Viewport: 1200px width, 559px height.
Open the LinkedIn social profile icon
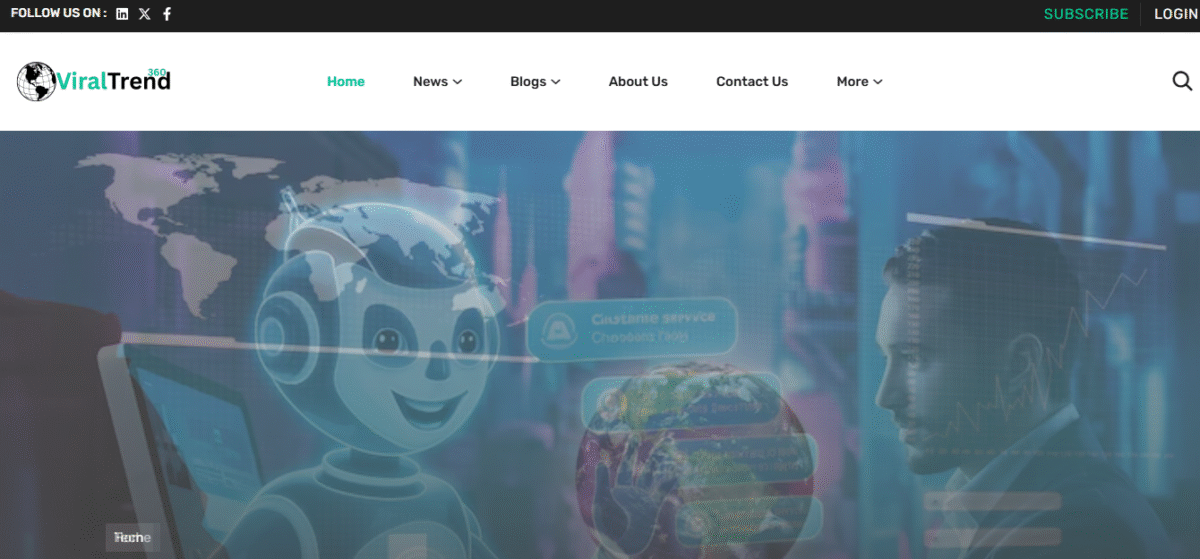click(122, 14)
